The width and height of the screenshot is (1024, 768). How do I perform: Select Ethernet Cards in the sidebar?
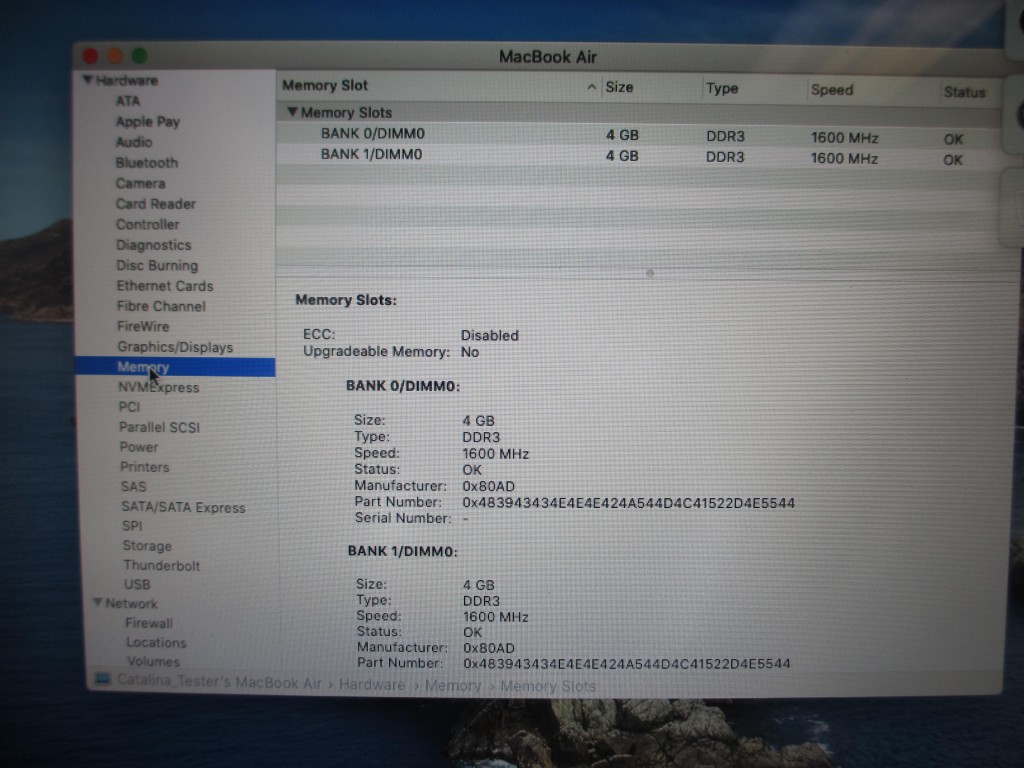point(165,285)
